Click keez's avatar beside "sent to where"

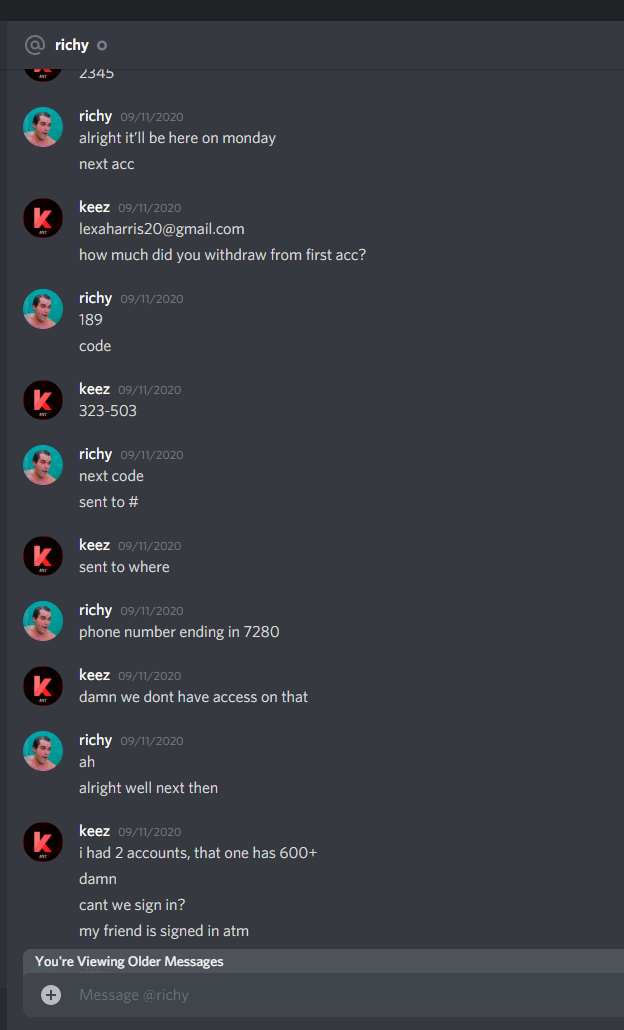click(x=43, y=556)
